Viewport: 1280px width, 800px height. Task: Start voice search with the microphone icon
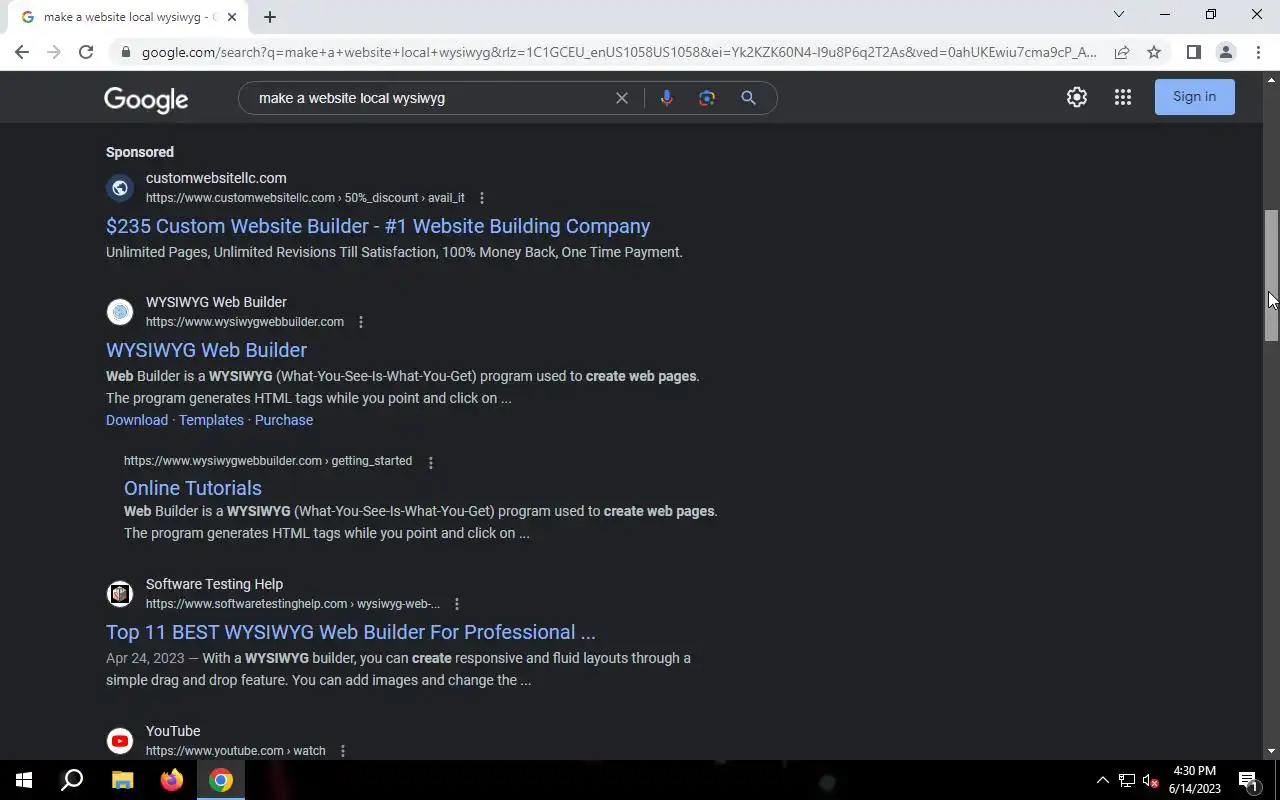(x=667, y=98)
